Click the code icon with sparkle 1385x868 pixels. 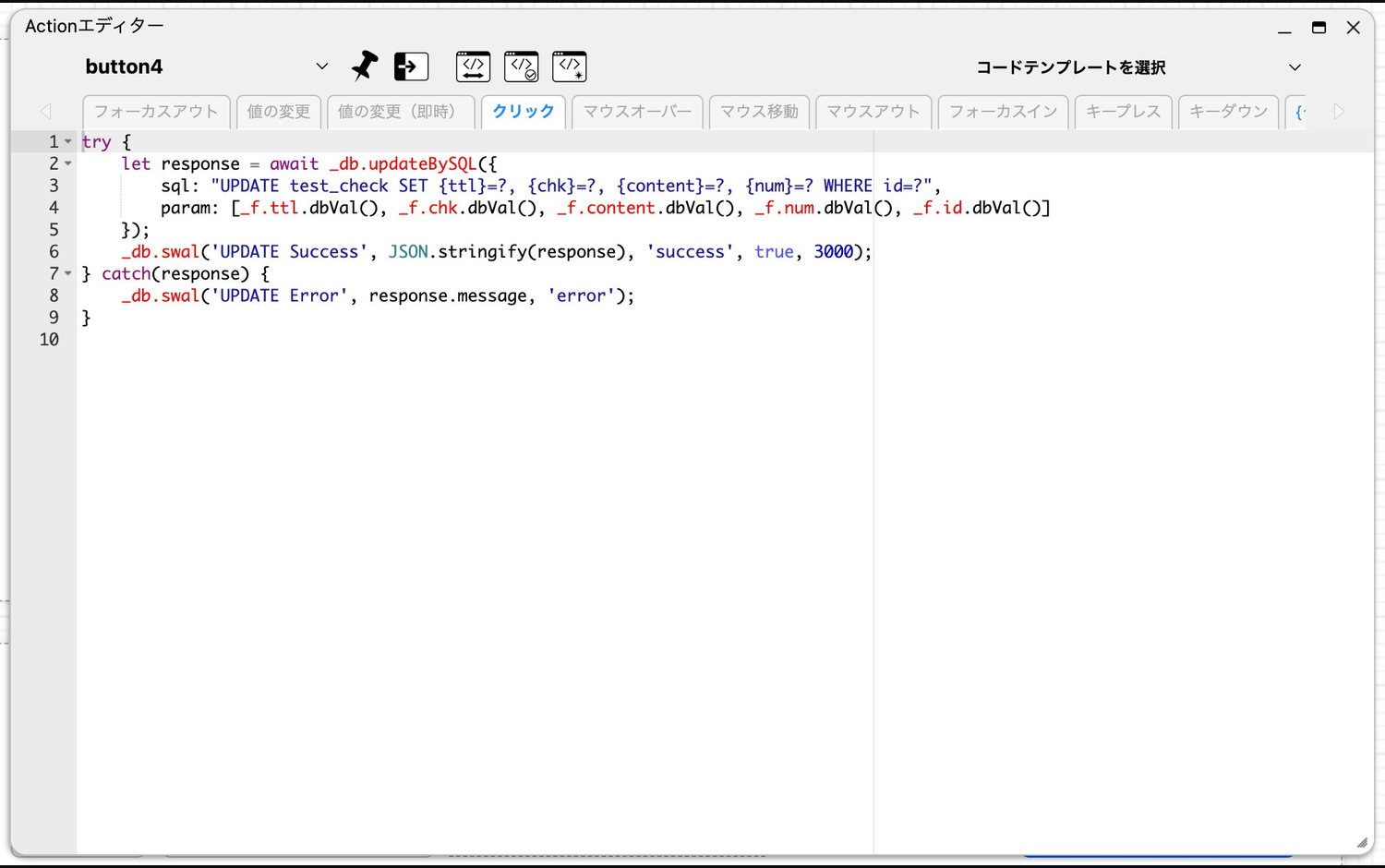(570, 66)
